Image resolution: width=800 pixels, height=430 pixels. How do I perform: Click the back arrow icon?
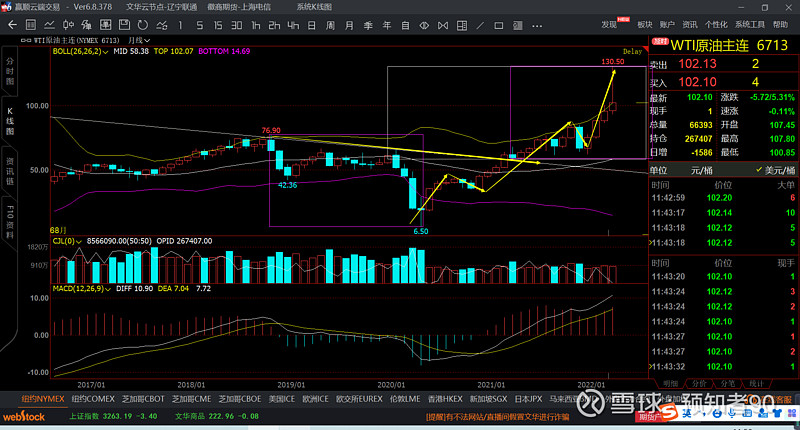coord(12,24)
